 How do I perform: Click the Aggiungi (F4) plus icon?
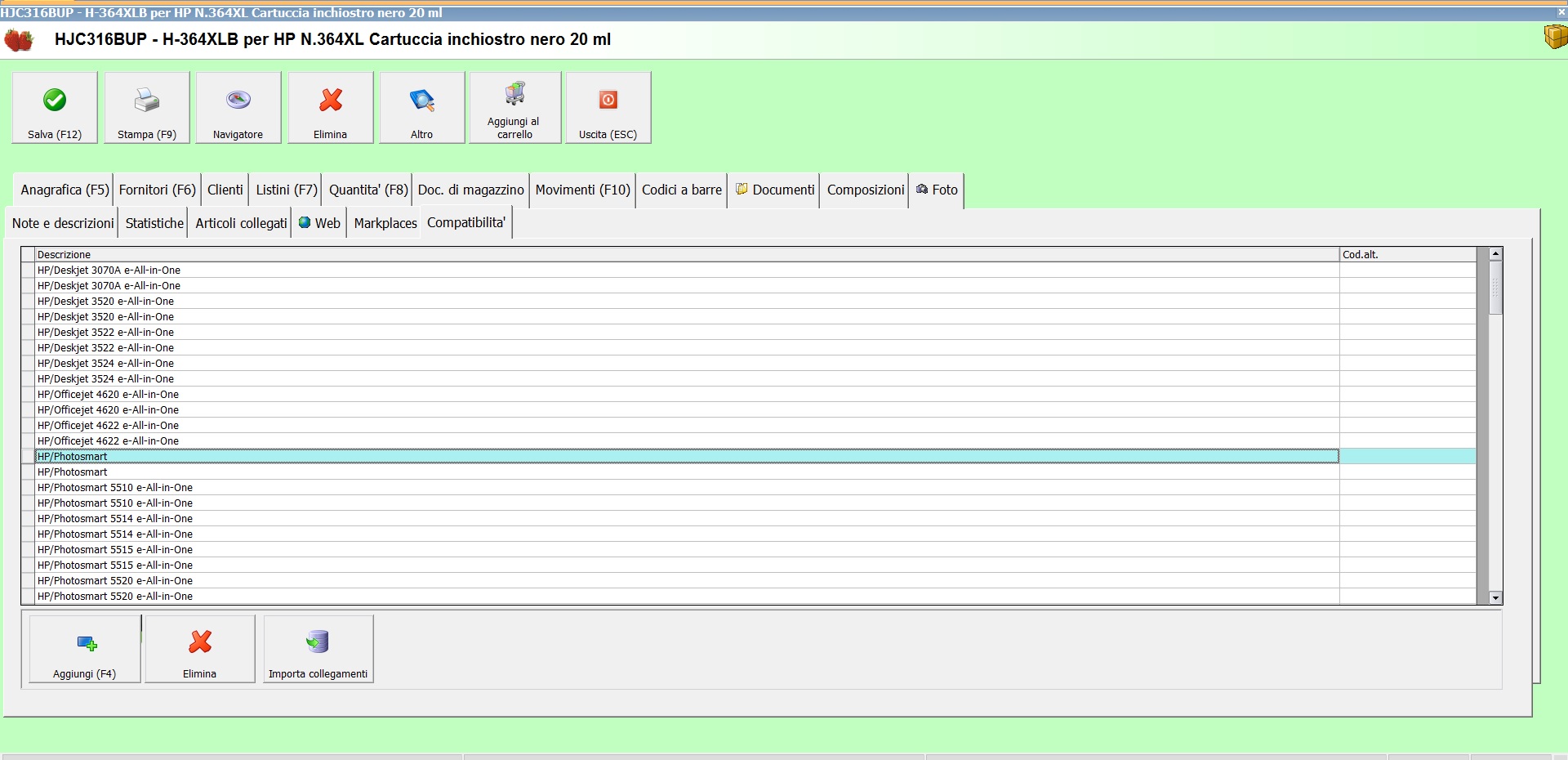[87, 644]
